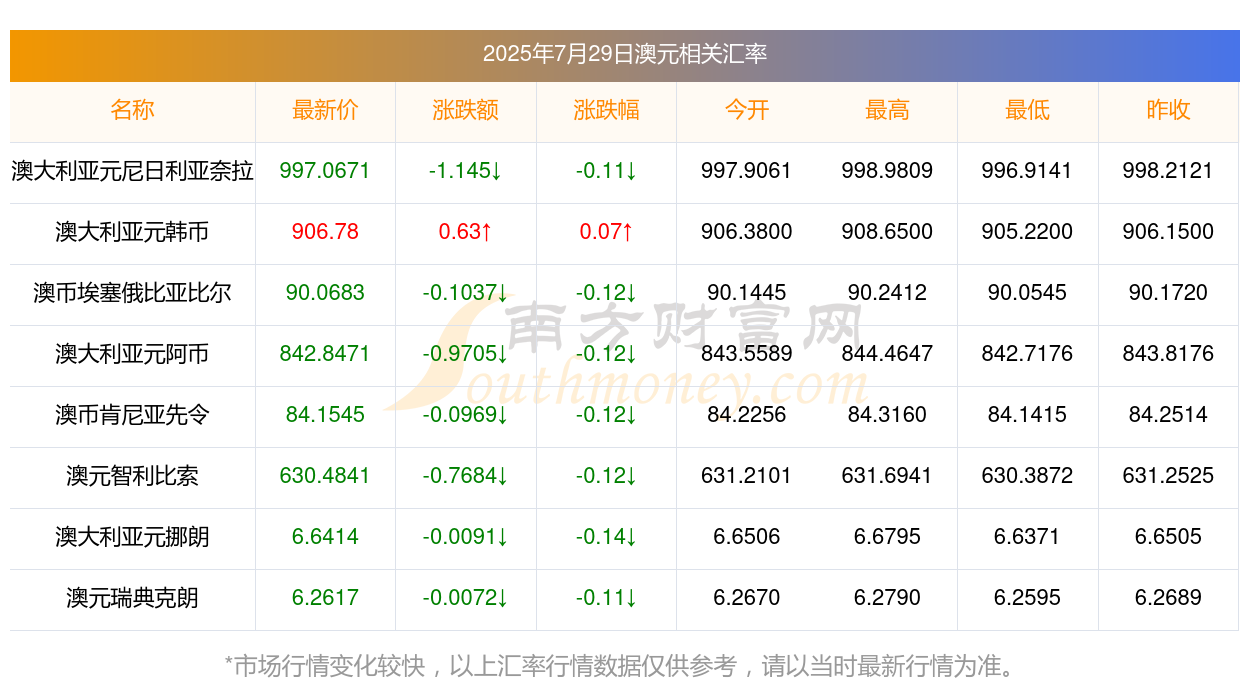1250x698 pixels.
Task: Click previous close 631.2525
Action: coord(1168,476)
